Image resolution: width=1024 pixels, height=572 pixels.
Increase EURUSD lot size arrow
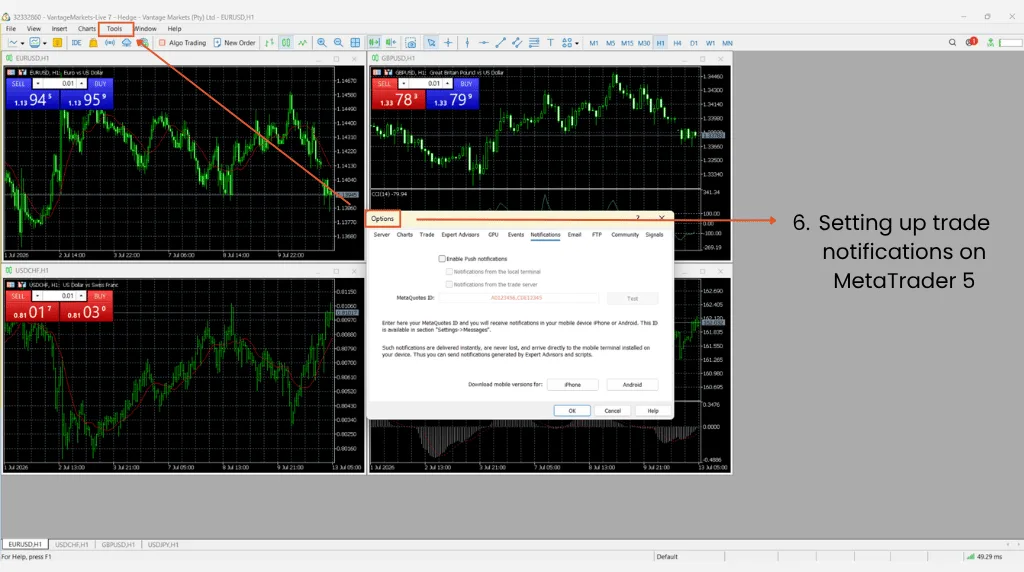(81, 84)
